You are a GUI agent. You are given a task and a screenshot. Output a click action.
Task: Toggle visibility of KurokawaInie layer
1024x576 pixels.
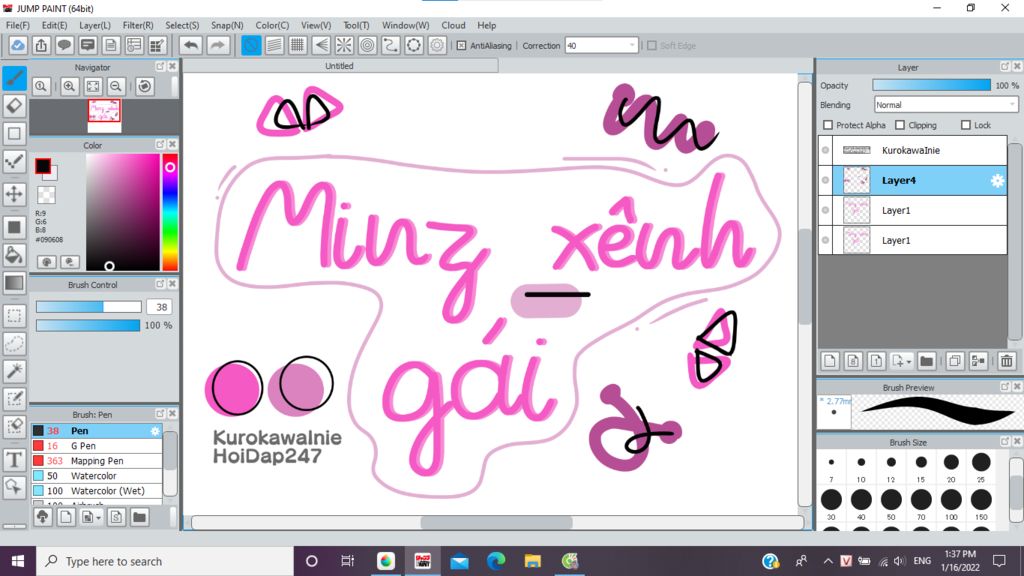(x=825, y=150)
